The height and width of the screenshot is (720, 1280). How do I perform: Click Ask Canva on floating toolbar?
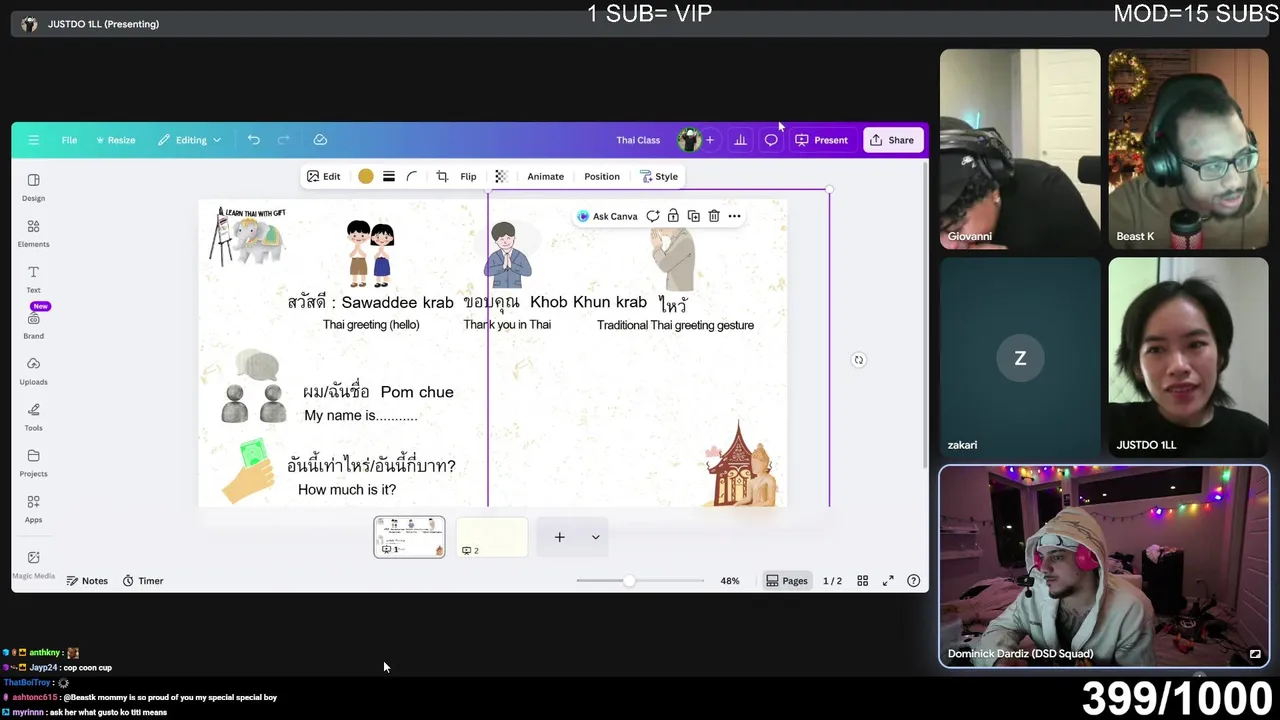coord(607,216)
